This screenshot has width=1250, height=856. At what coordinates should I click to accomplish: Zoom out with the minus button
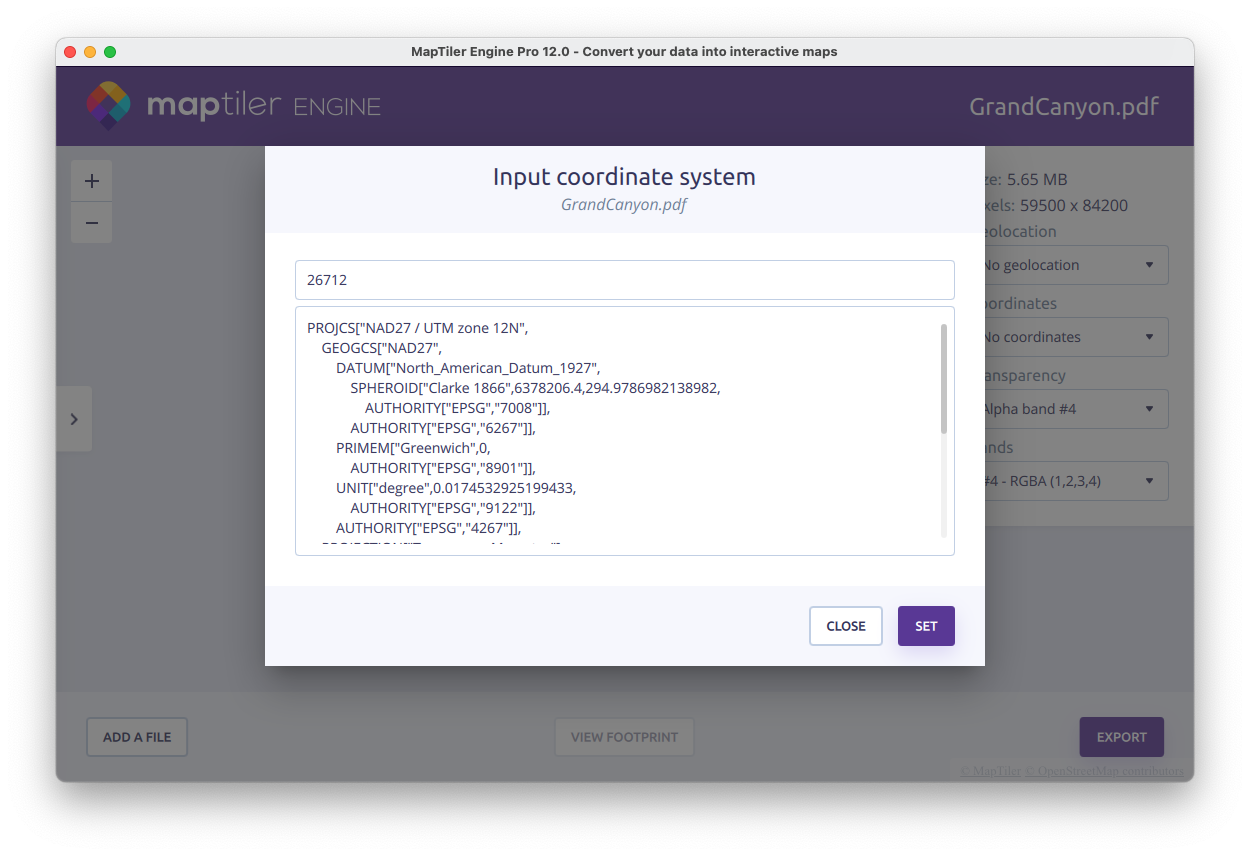[x=92, y=223]
